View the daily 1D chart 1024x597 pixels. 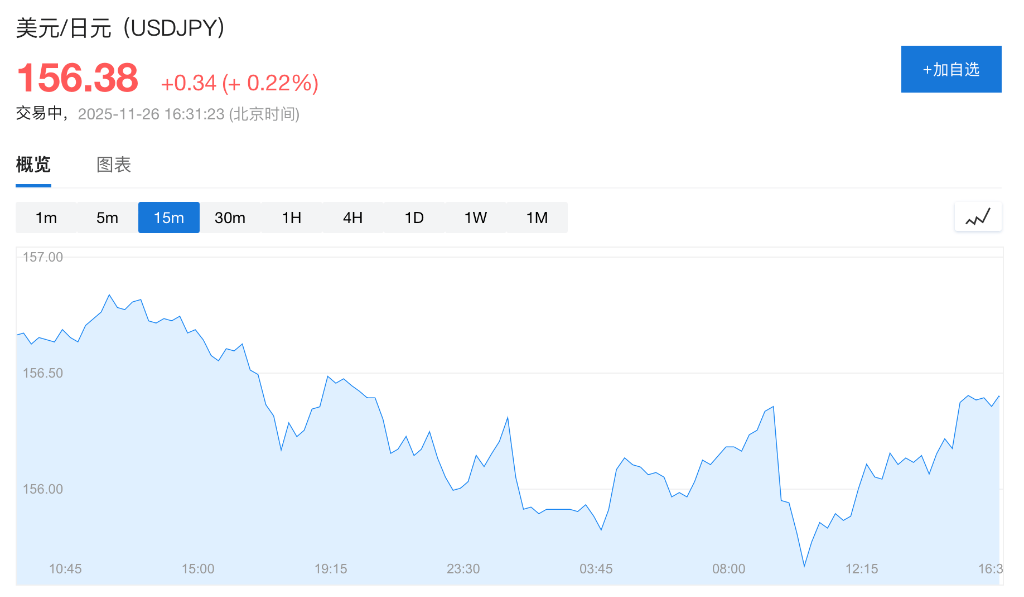point(414,217)
